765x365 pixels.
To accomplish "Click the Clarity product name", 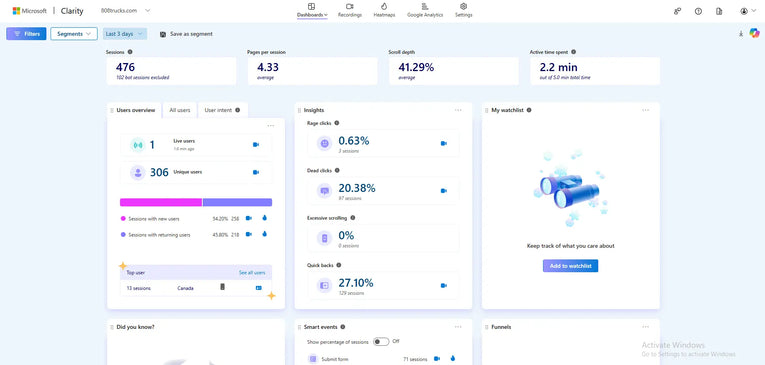I will (72, 11).
